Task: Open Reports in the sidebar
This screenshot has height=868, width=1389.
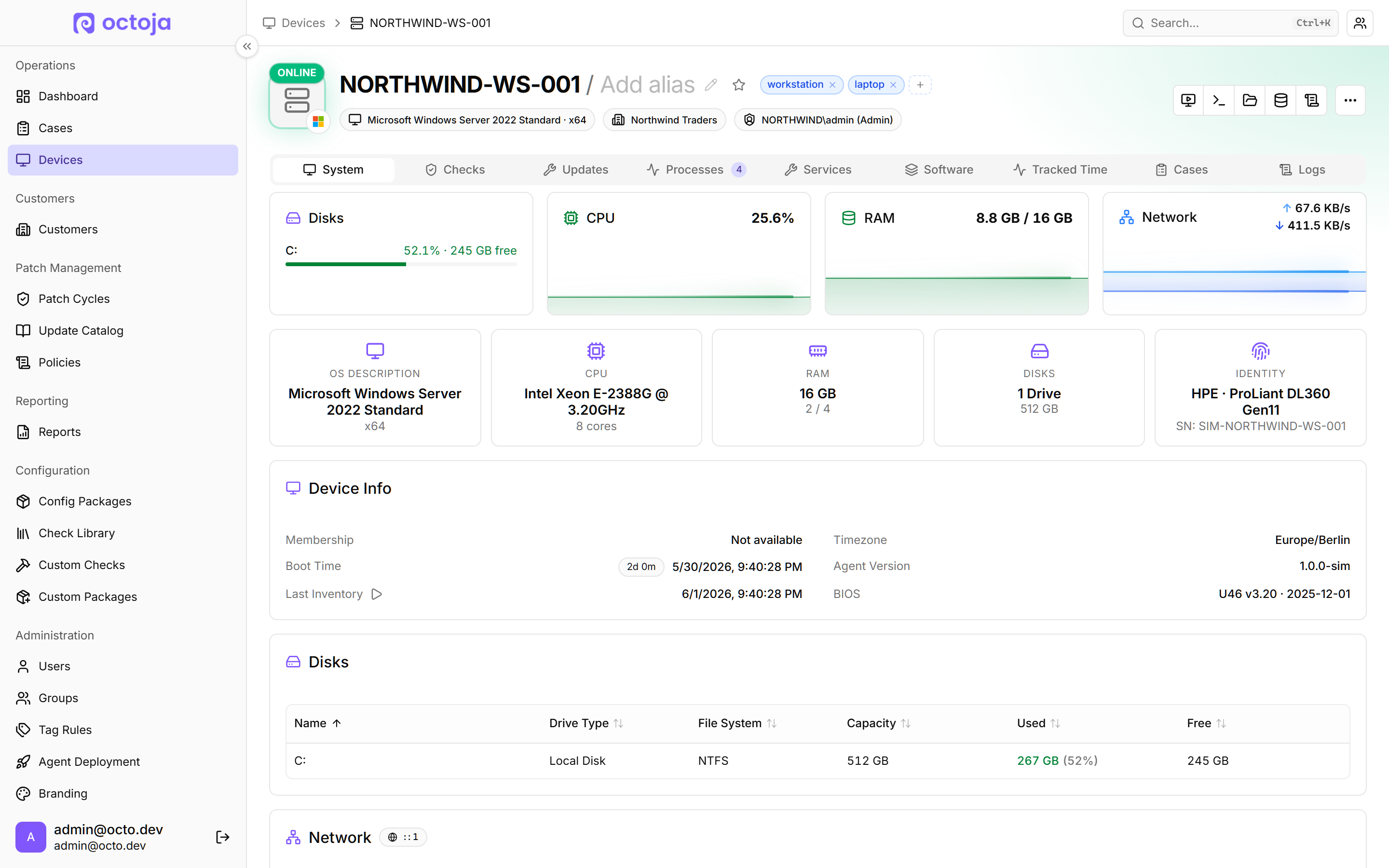Action: [123, 432]
